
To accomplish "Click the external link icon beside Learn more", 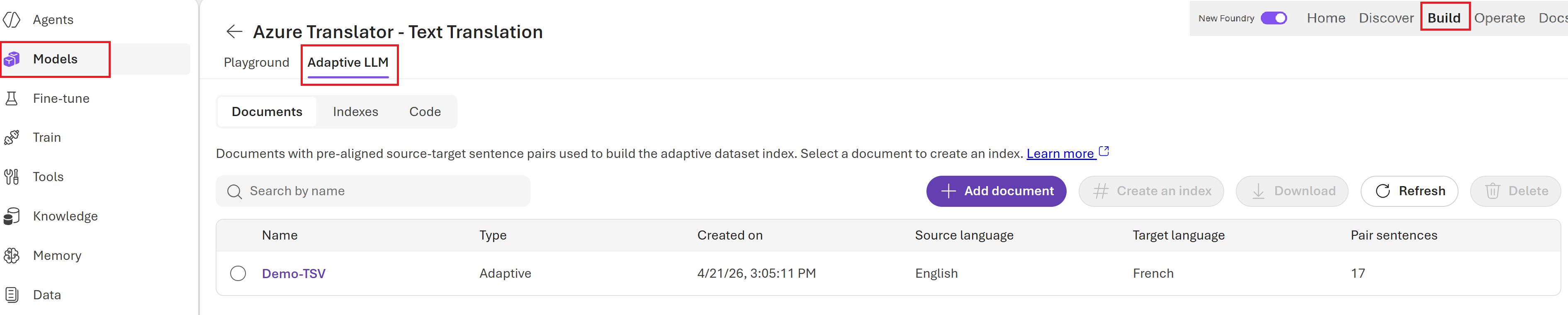I will point(1104,151).
